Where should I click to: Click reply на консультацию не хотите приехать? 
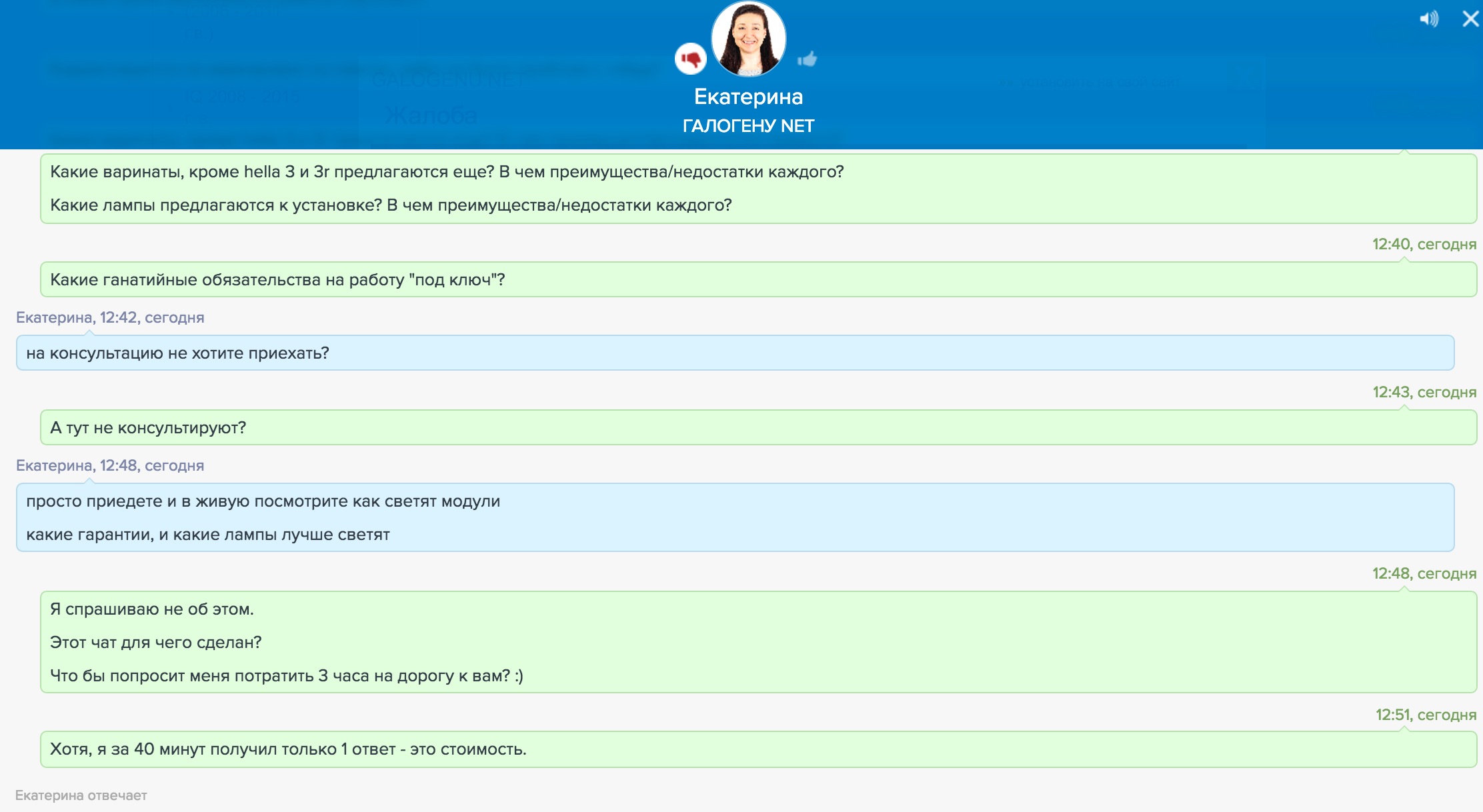click(177, 353)
